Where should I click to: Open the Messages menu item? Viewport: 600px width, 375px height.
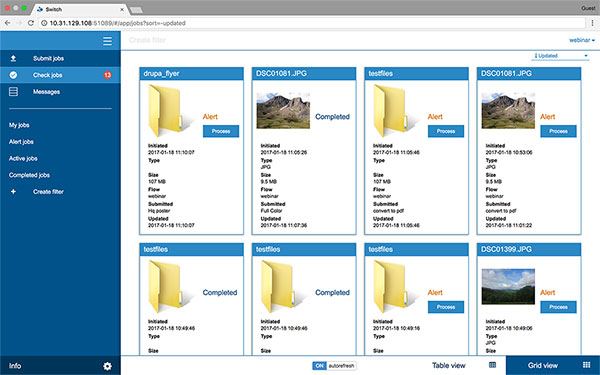pos(60,92)
